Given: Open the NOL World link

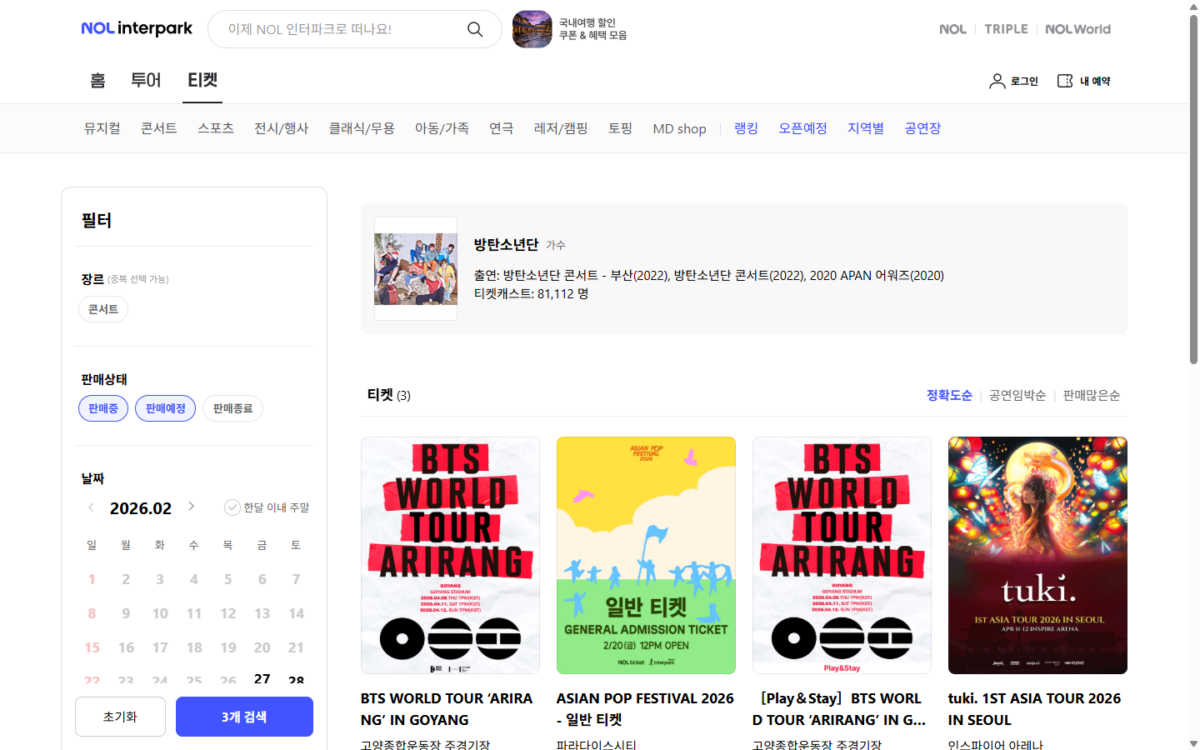Looking at the screenshot, I should (x=1078, y=29).
